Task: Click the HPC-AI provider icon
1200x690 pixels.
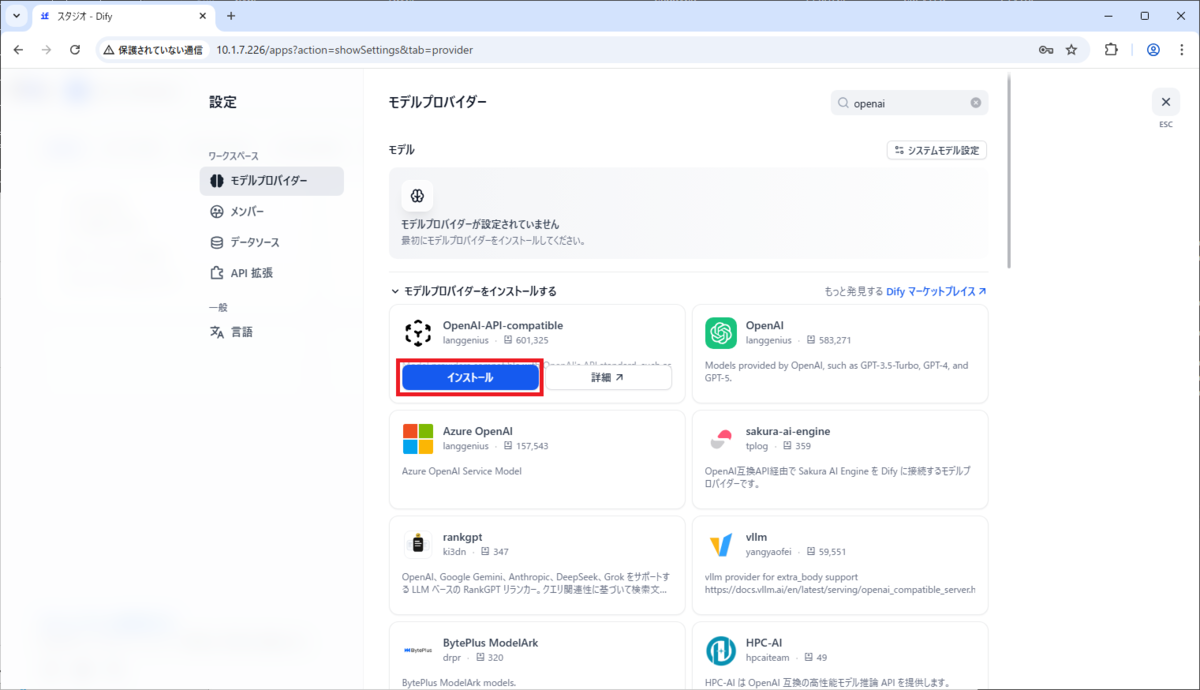Action: [x=720, y=650]
